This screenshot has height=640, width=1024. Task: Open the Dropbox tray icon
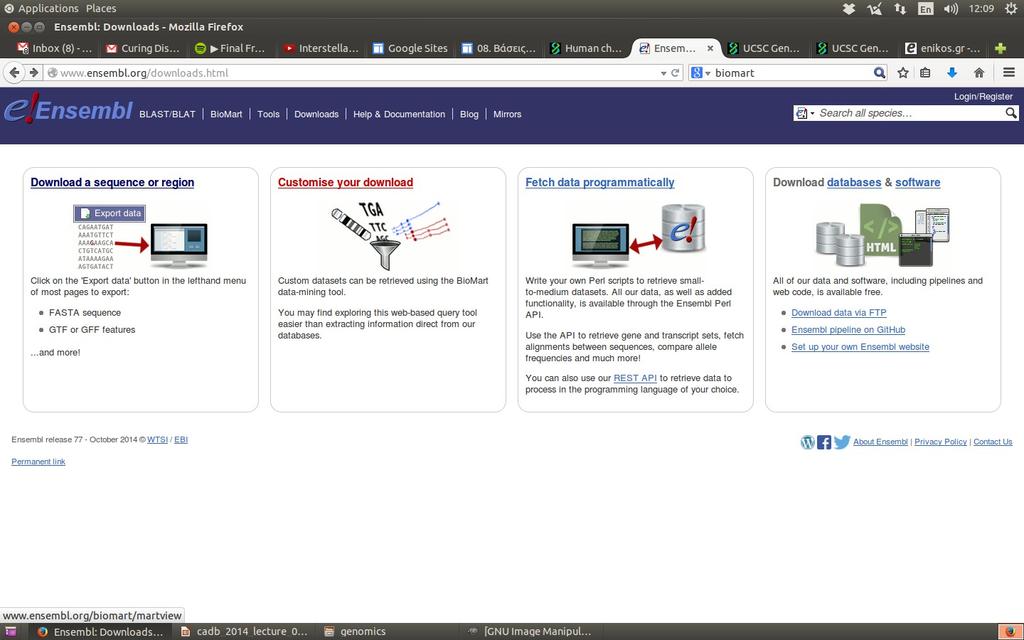click(x=848, y=8)
